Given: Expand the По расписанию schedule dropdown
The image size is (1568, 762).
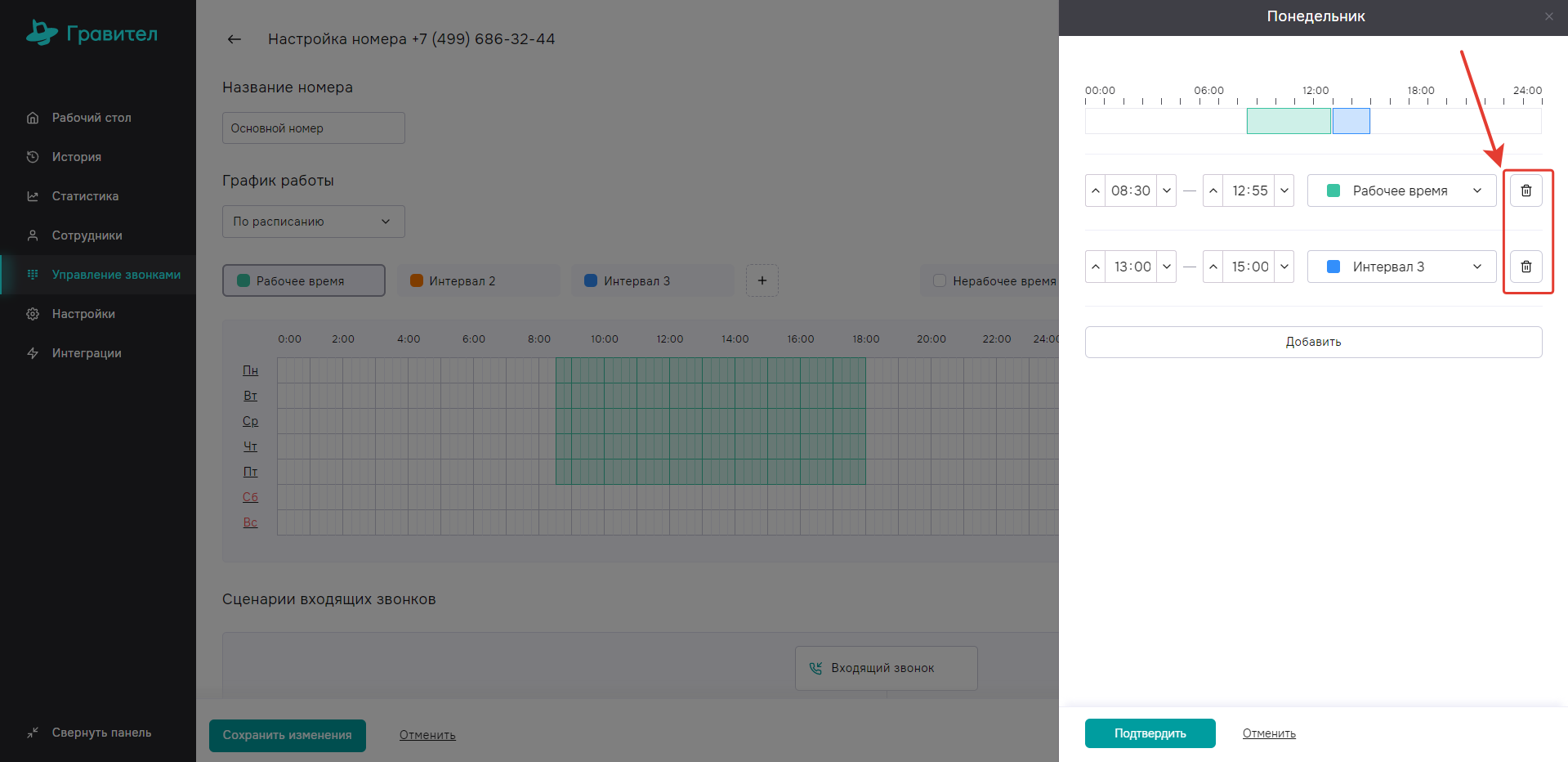Looking at the screenshot, I should pyautogui.click(x=313, y=222).
